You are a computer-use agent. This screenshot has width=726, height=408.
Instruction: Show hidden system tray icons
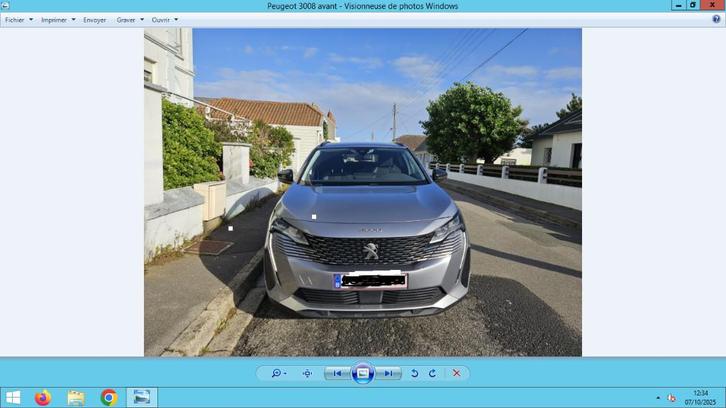point(658,397)
